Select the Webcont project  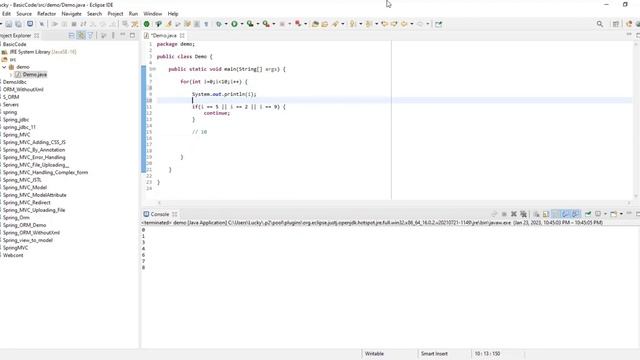coord(13,256)
